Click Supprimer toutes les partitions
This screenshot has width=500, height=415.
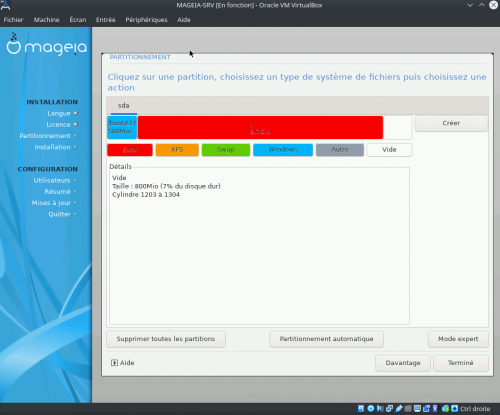point(166,339)
